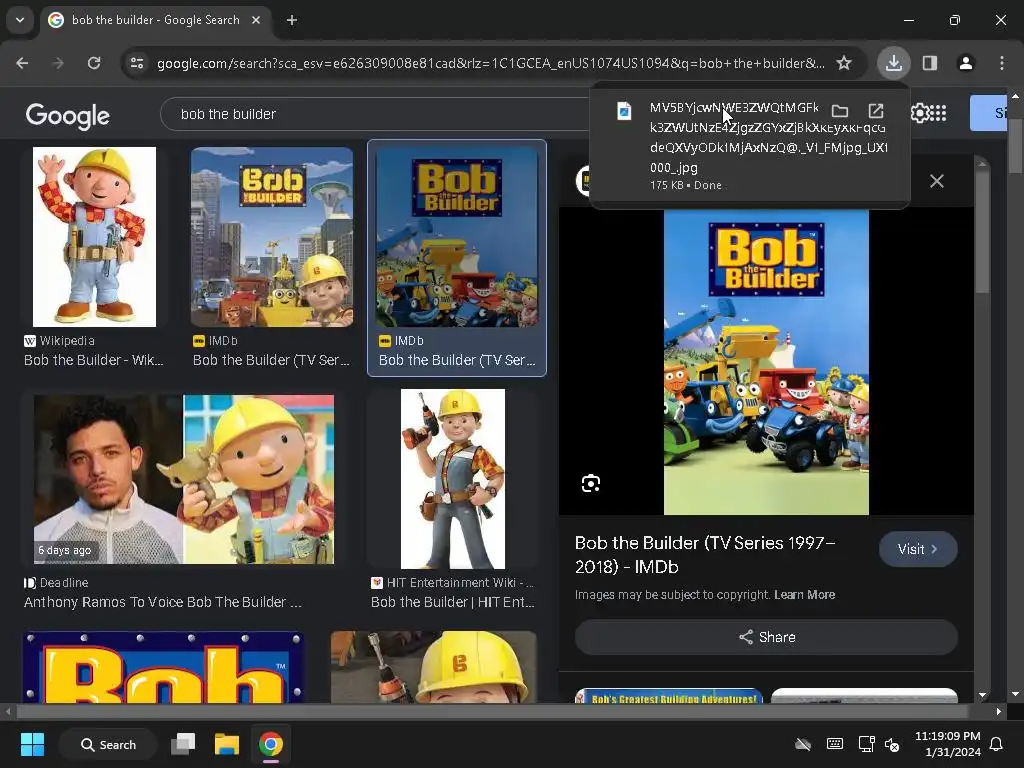Viewport: 1024px width, 768px height.
Task: Click the taskbar clock 11:19:09 PM
Action: (948, 736)
